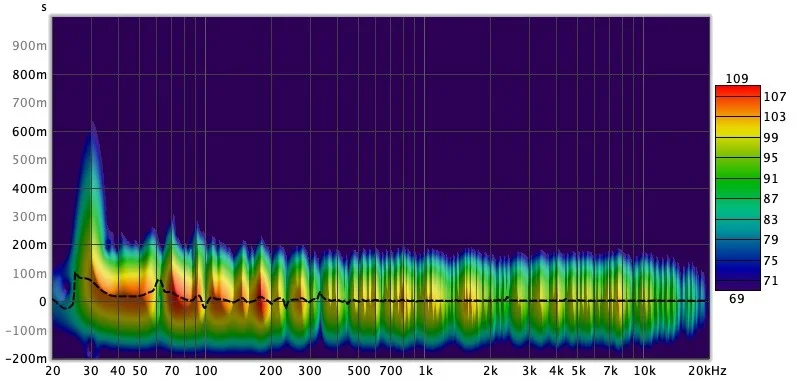
Task: Click the "200" frequency axis label
Action: click(271, 371)
